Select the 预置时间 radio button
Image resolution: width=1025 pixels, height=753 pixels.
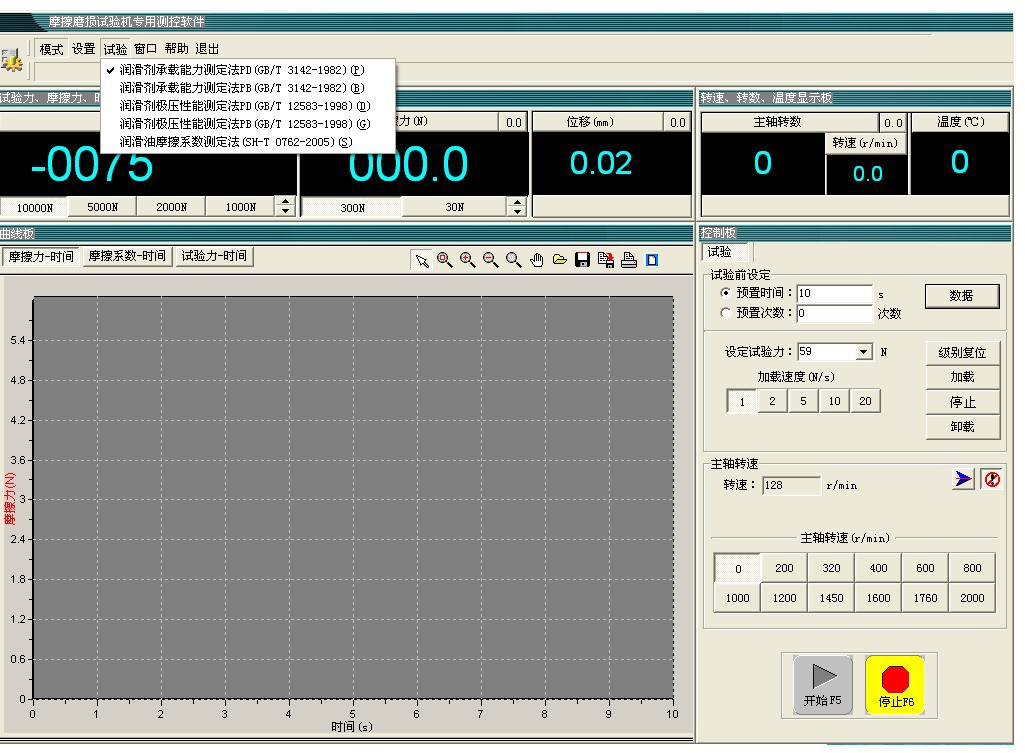726,294
